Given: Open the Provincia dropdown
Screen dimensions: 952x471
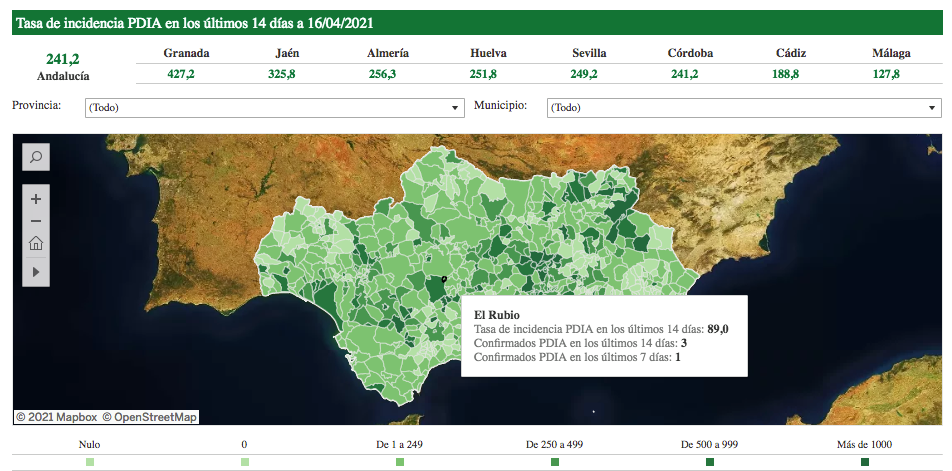Looking at the screenshot, I should [x=274, y=108].
